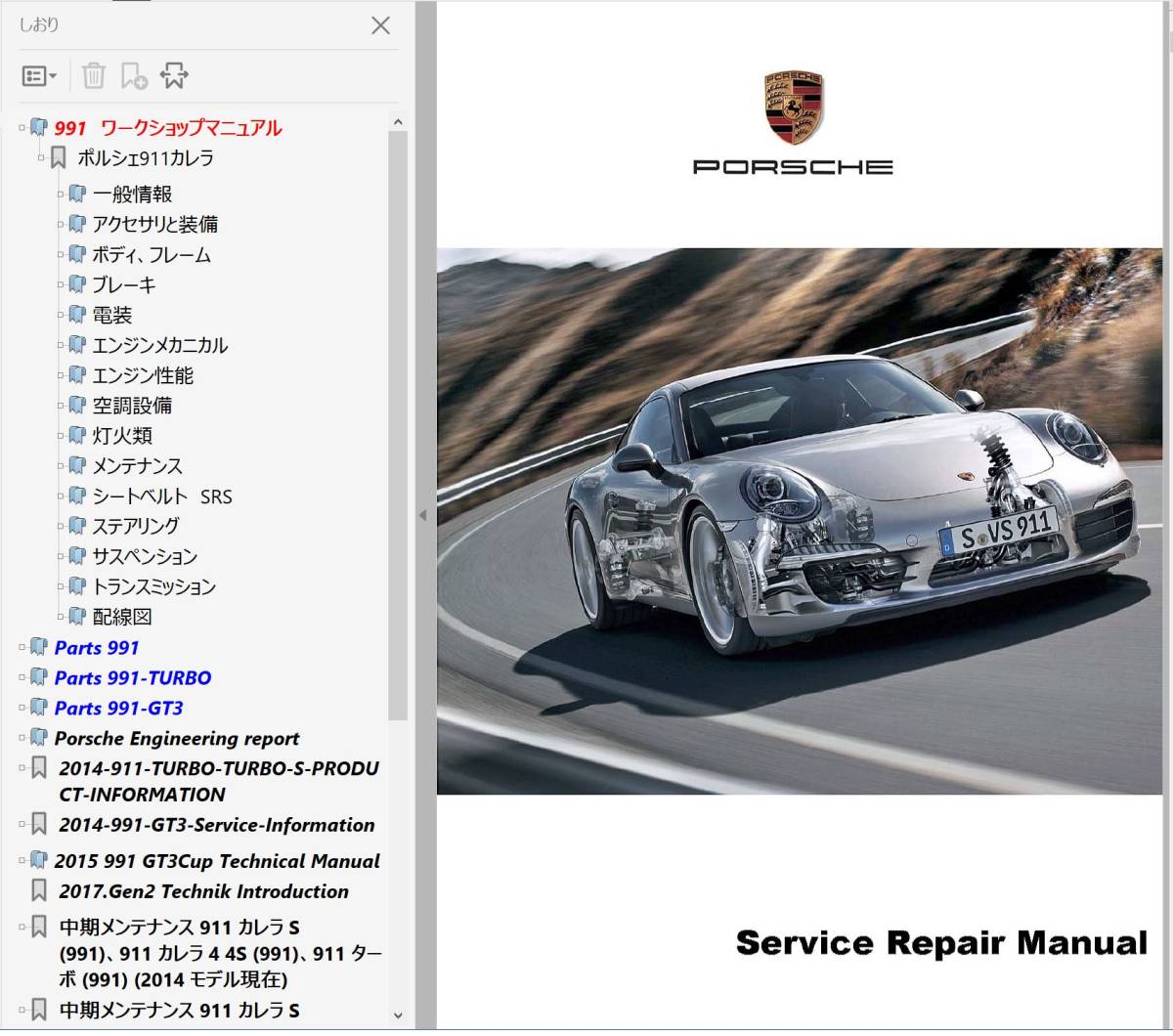Screen dimensions: 1173x1036
Task: Click bookmark icon next to 灯火類
Action: point(77,436)
